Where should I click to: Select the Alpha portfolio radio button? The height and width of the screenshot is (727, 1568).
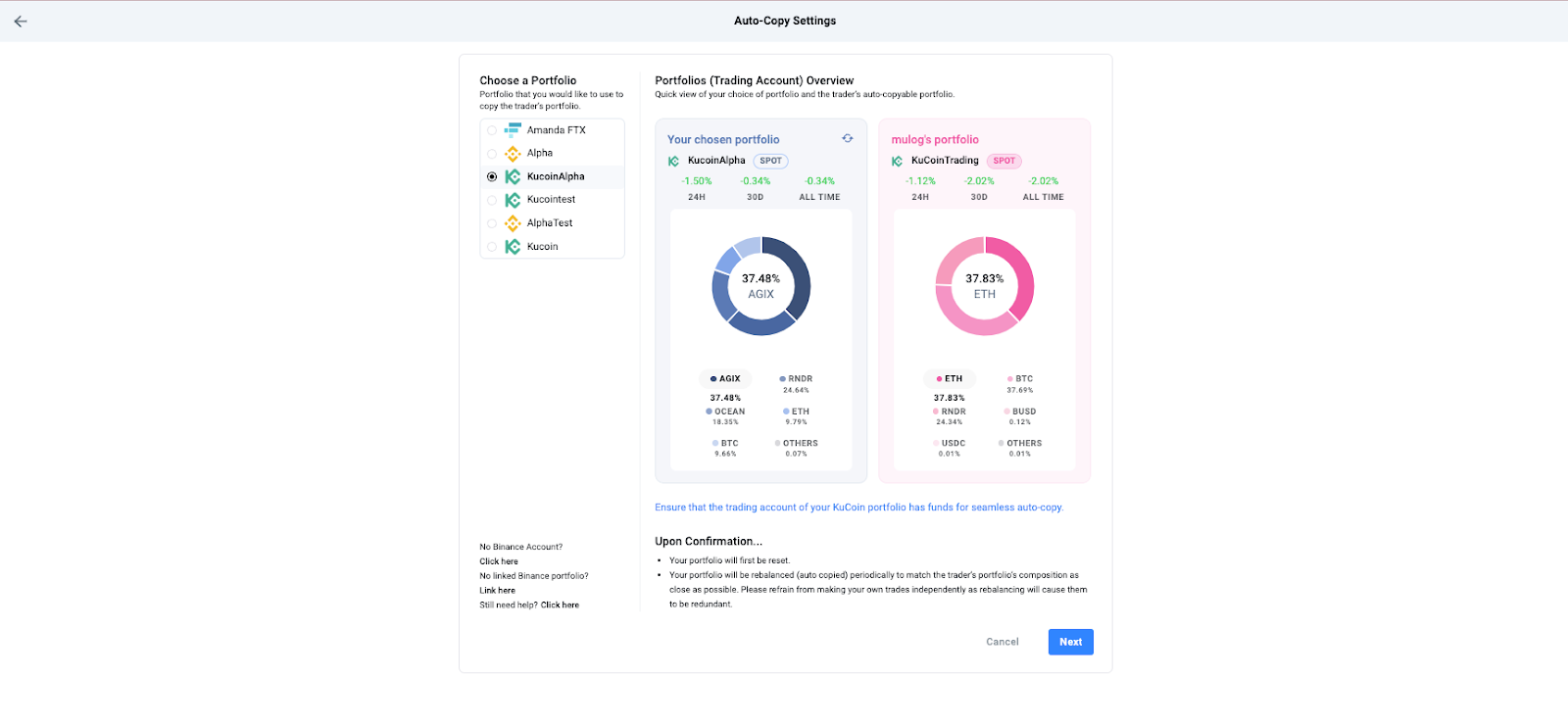[492, 154]
